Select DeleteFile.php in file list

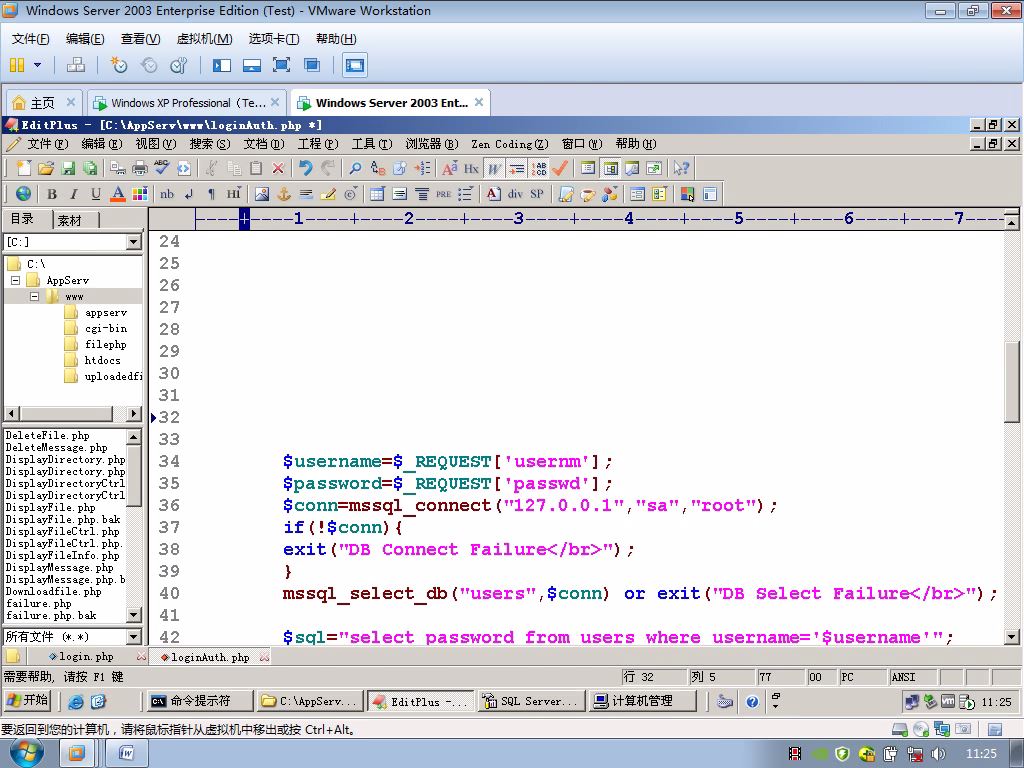point(48,436)
